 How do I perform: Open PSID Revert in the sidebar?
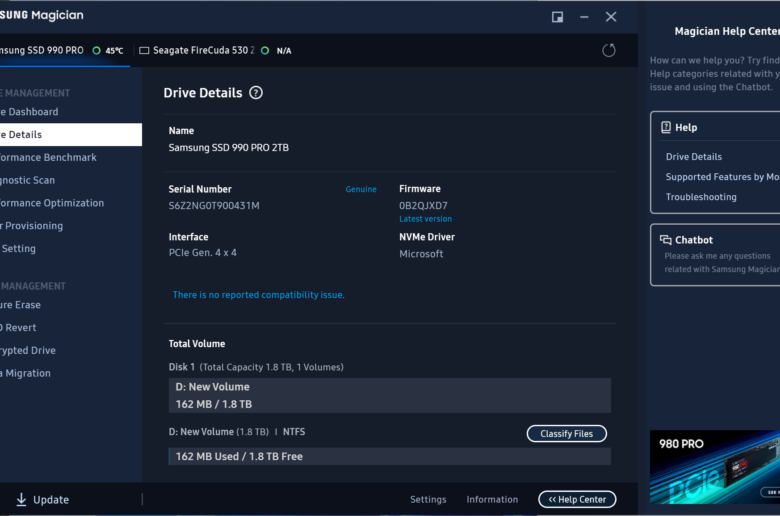pyautogui.click(x=71, y=327)
